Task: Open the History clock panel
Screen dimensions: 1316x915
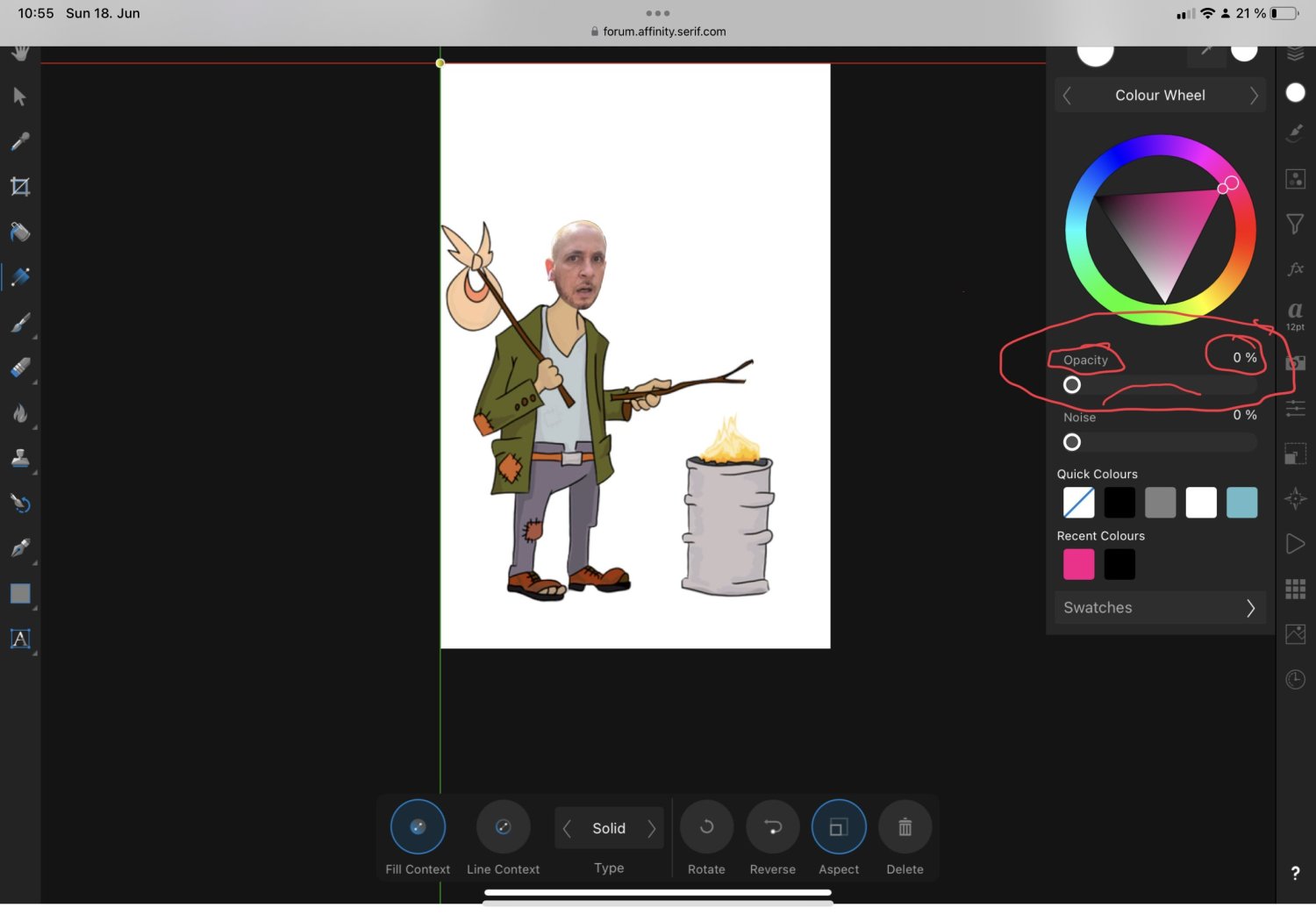Action: coord(1295,679)
